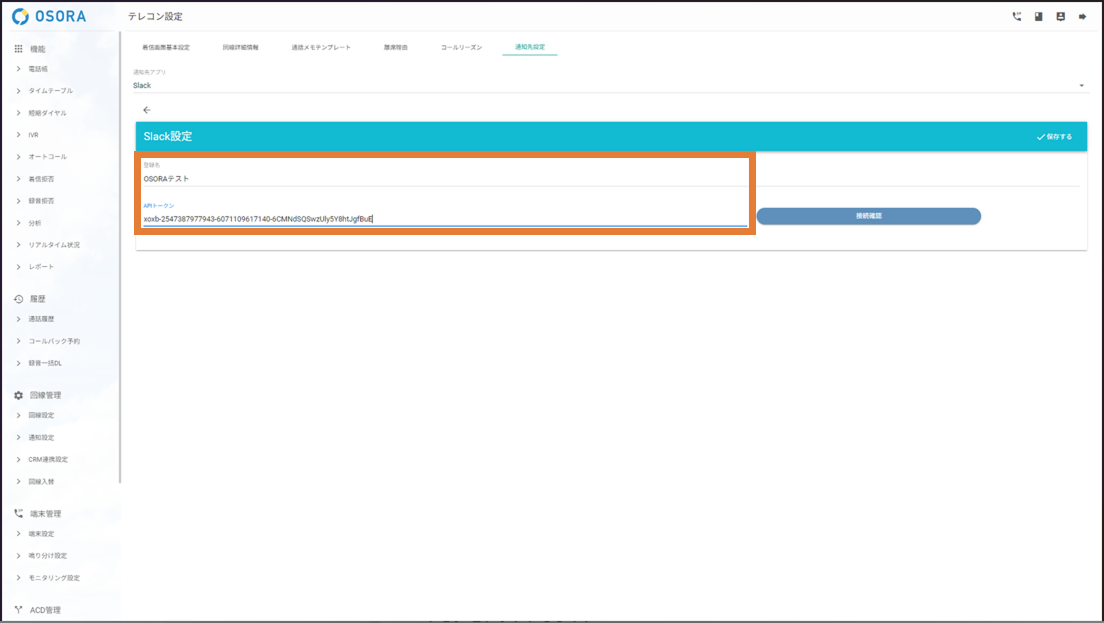Image resolution: width=1104 pixels, height=623 pixels.
Task: Click the phone call icon in header
Action: tap(1017, 17)
